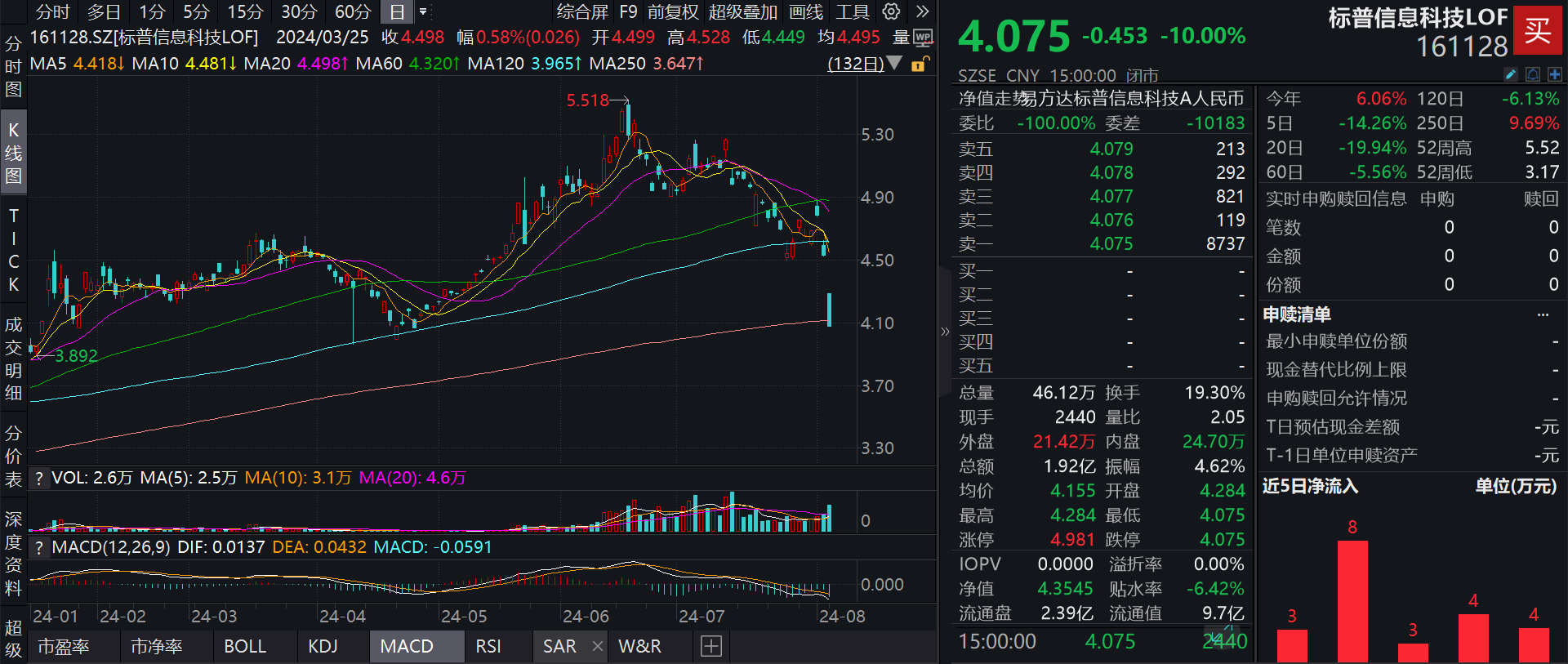Select the 1分 minute chart

[152, 11]
